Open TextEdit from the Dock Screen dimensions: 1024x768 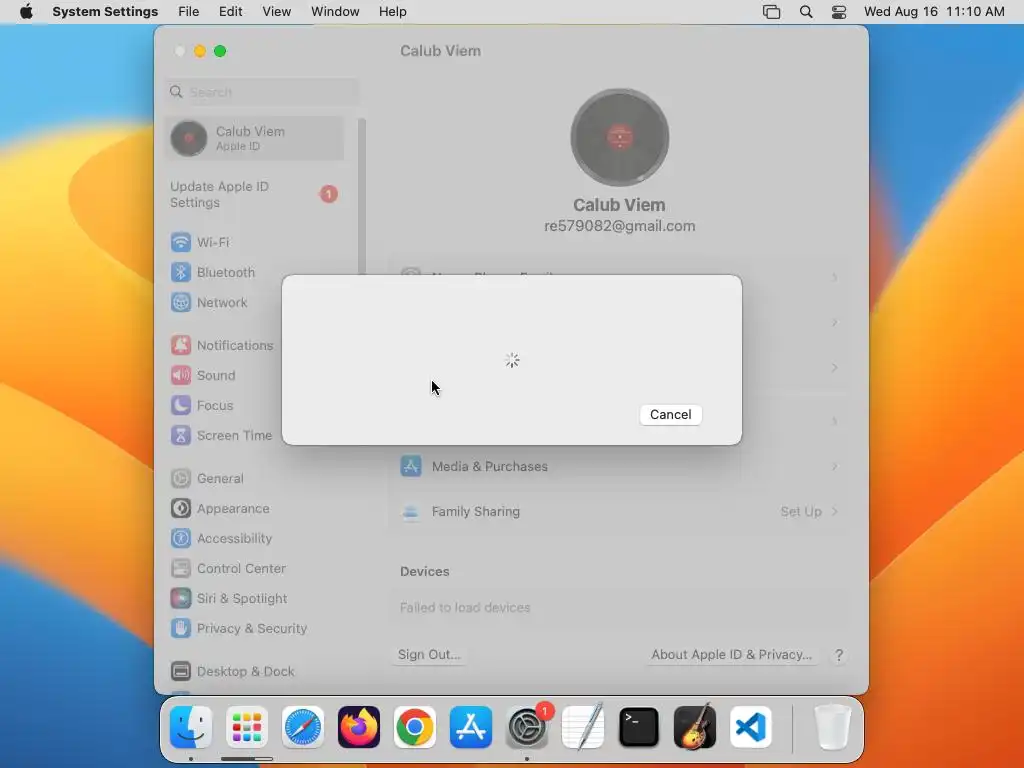[x=583, y=727]
